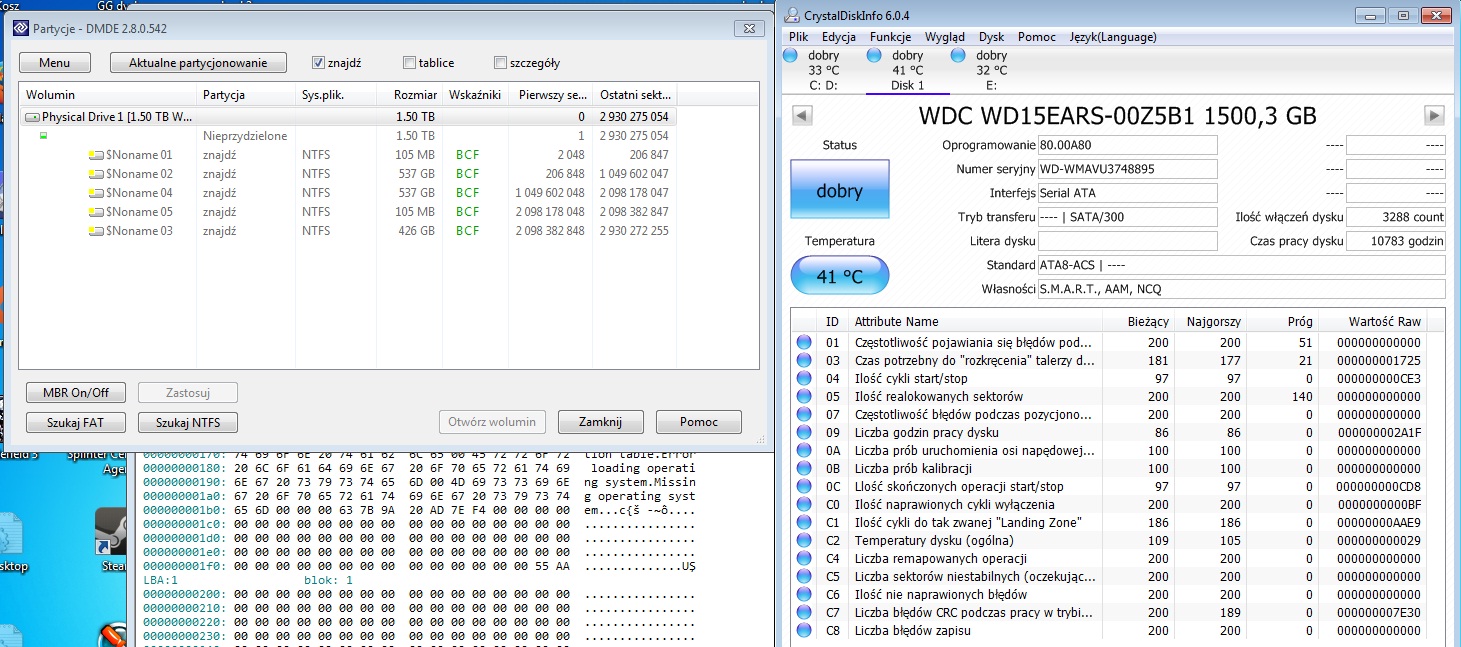Viewport: 1461px width, 647px height.
Task: Select the E: disk tab
Action: click(x=990, y=70)
